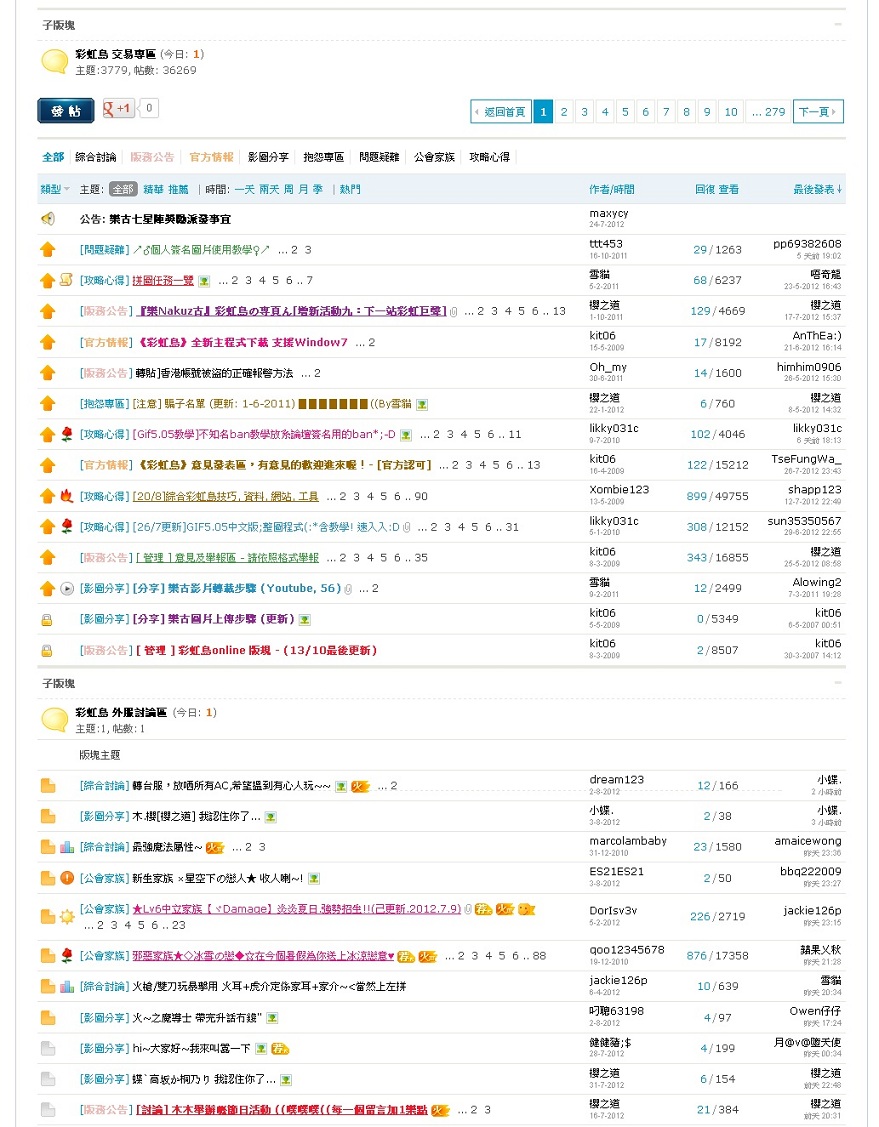
Task: Select the 攻略心得 category tab
Action: tap(489, 157)
